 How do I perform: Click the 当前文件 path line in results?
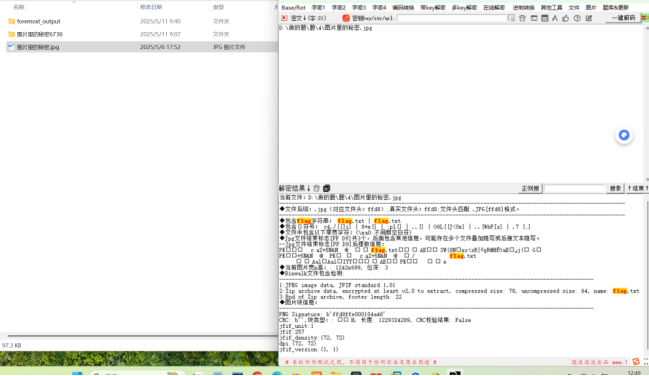340,198
